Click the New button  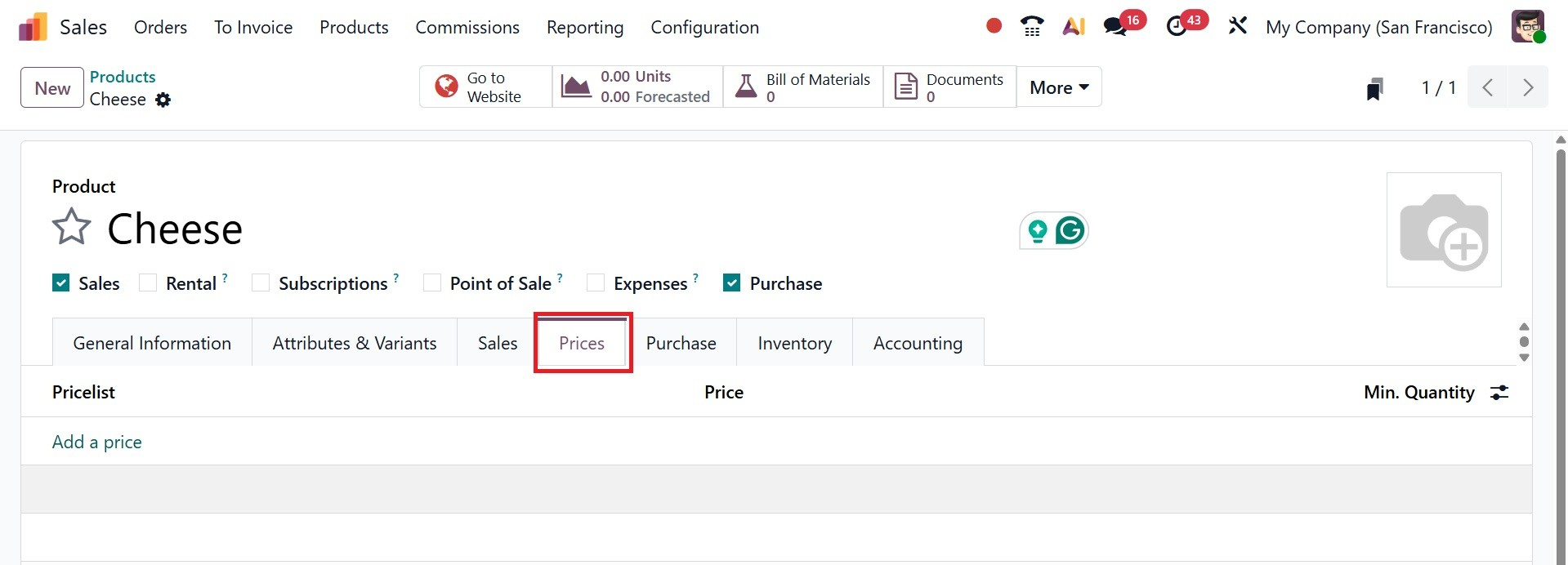52,88
